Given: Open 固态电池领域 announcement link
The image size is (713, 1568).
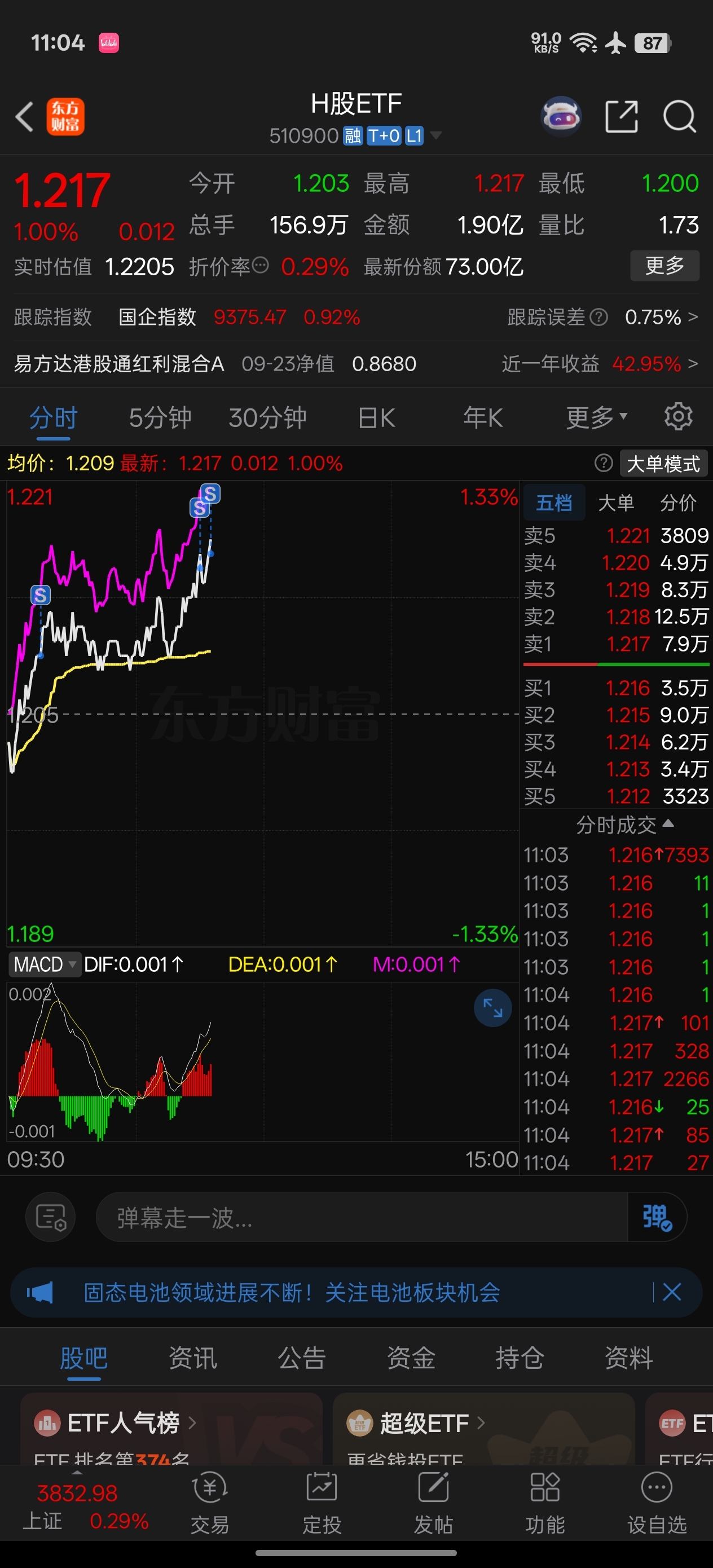Looking at the screenshot, I should pyautogui.click(x=292, y=1292).
